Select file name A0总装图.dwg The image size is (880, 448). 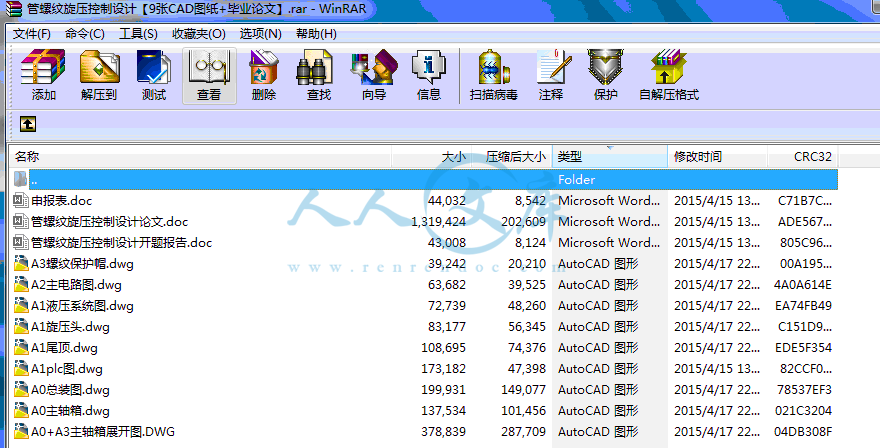(x=70, y=390)
